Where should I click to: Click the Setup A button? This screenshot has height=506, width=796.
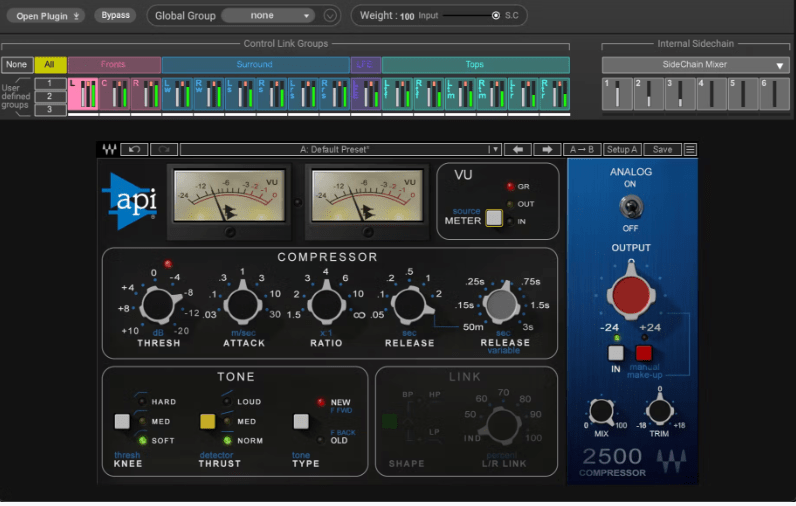click(x=622, y=149)
